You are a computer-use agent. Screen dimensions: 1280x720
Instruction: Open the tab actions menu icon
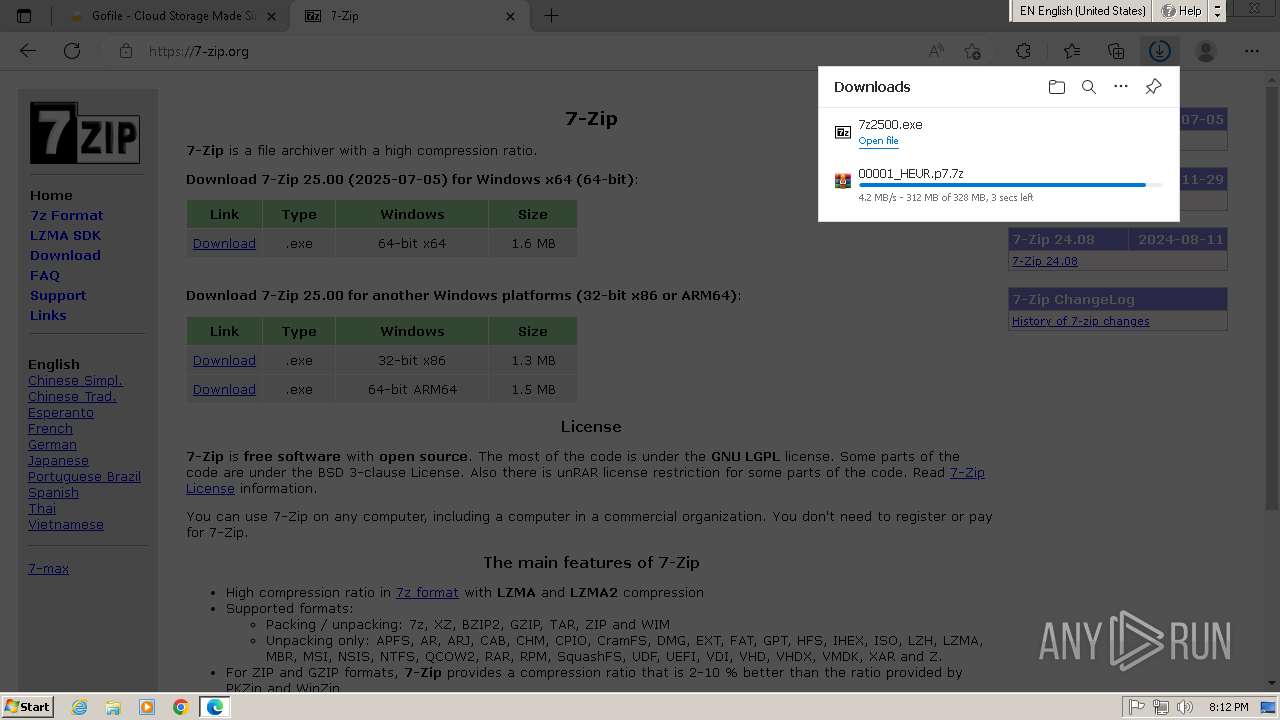pos(24,16)
